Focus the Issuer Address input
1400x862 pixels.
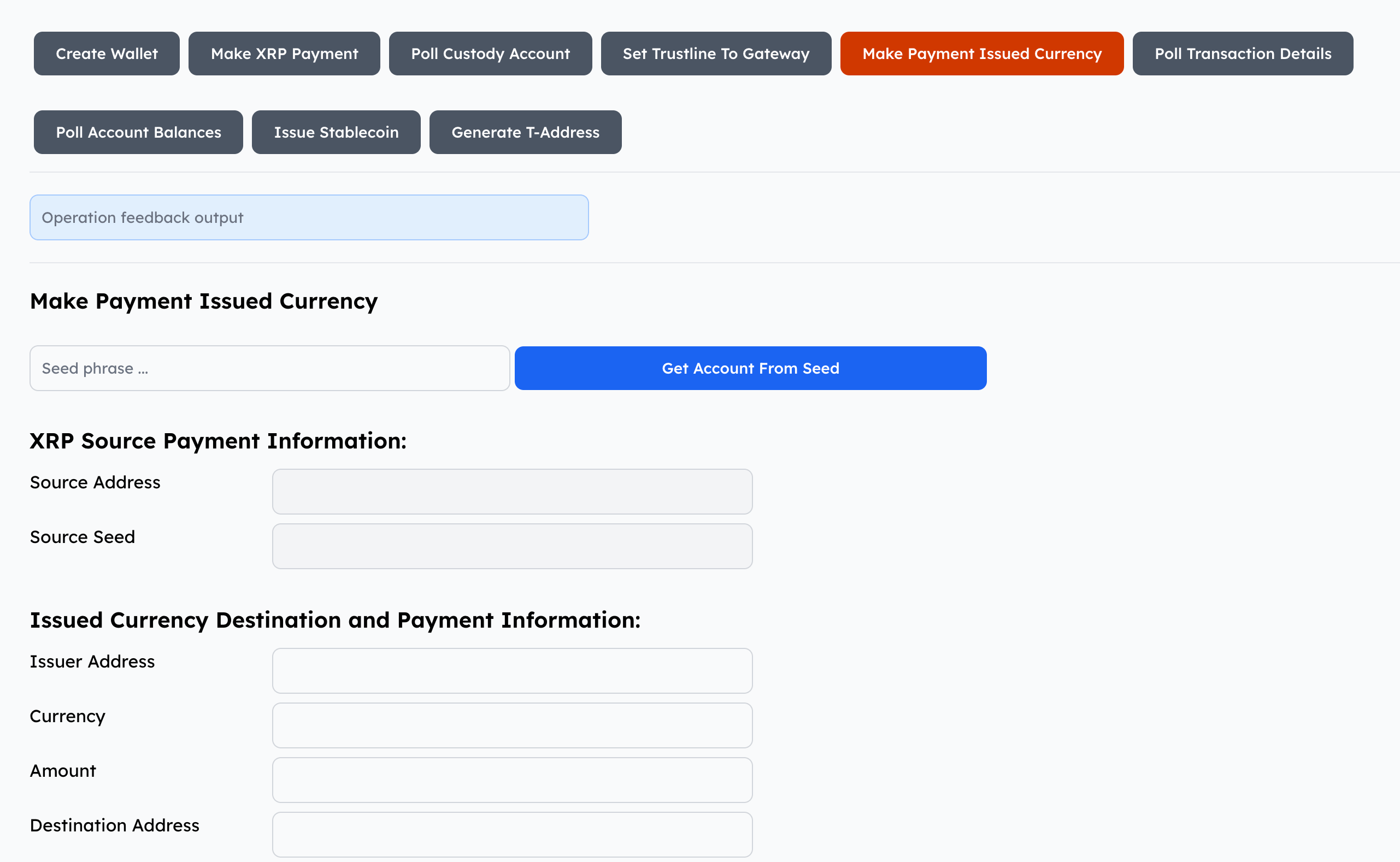coord(511,670)
